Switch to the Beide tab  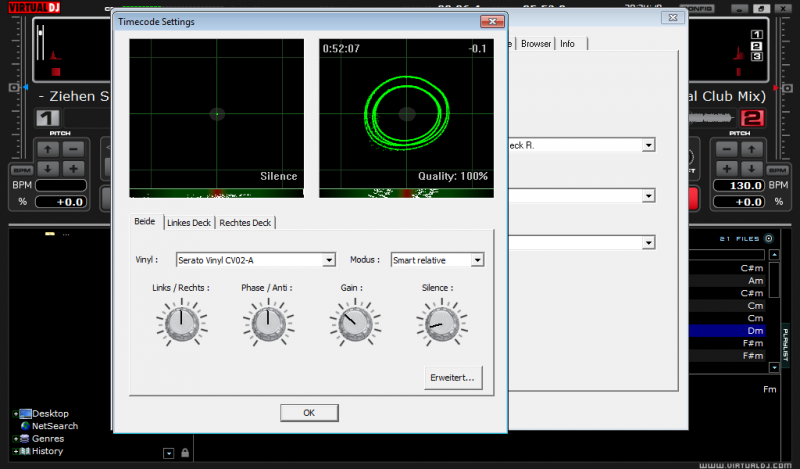coord(145,221)
